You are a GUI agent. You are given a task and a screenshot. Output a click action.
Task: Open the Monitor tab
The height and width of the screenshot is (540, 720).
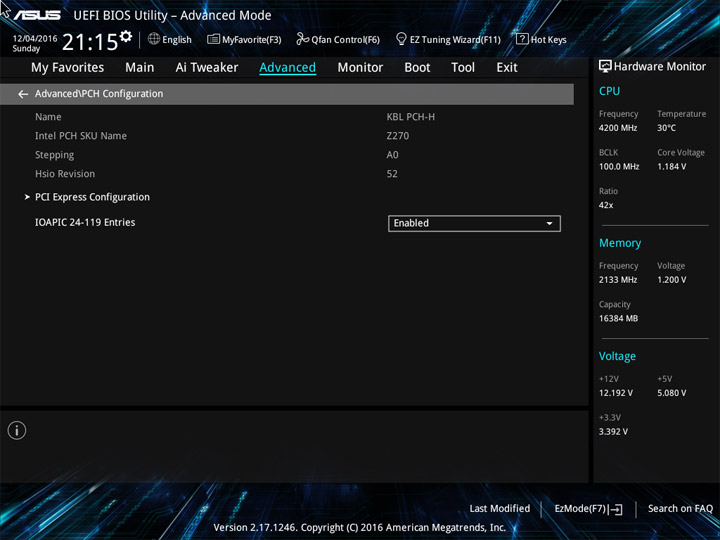360,68
